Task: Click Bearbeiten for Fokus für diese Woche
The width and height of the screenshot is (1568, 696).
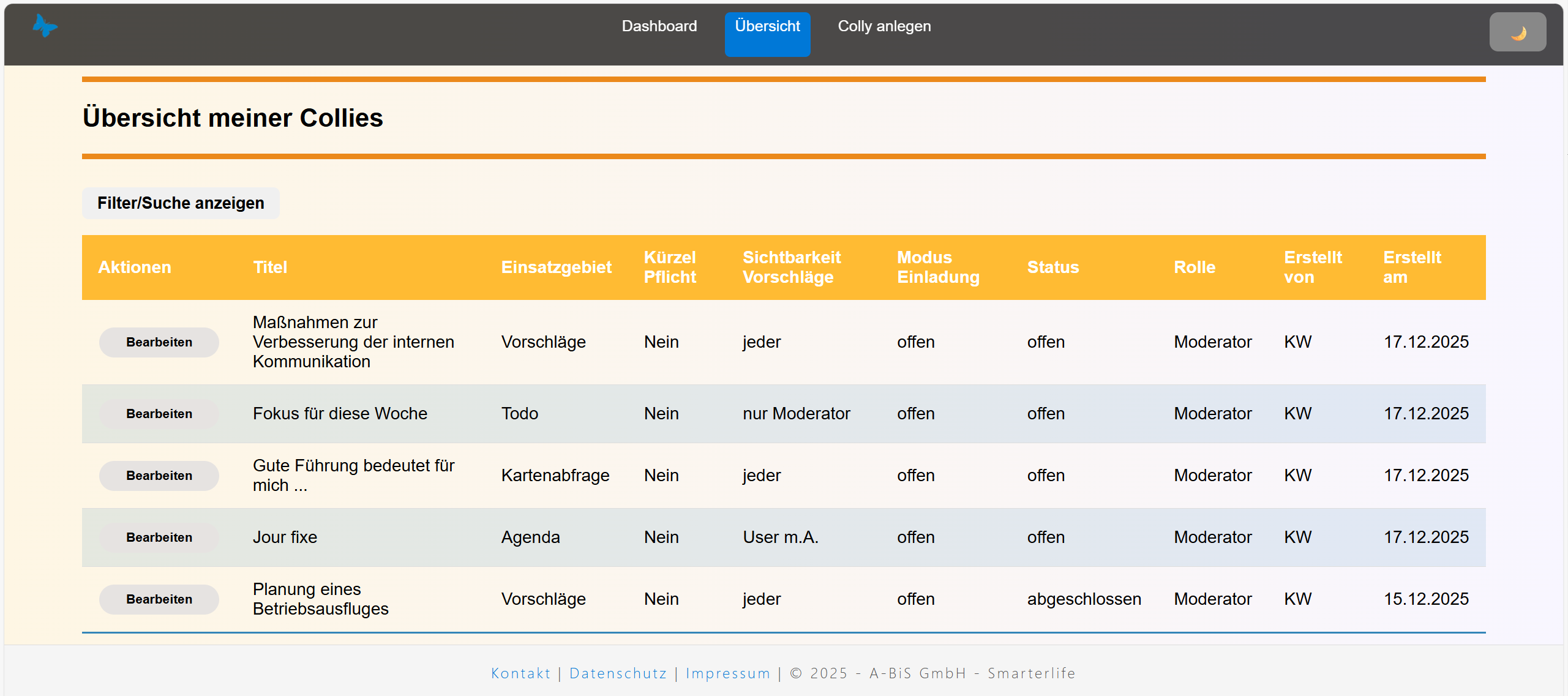Action: click(159, 414)
